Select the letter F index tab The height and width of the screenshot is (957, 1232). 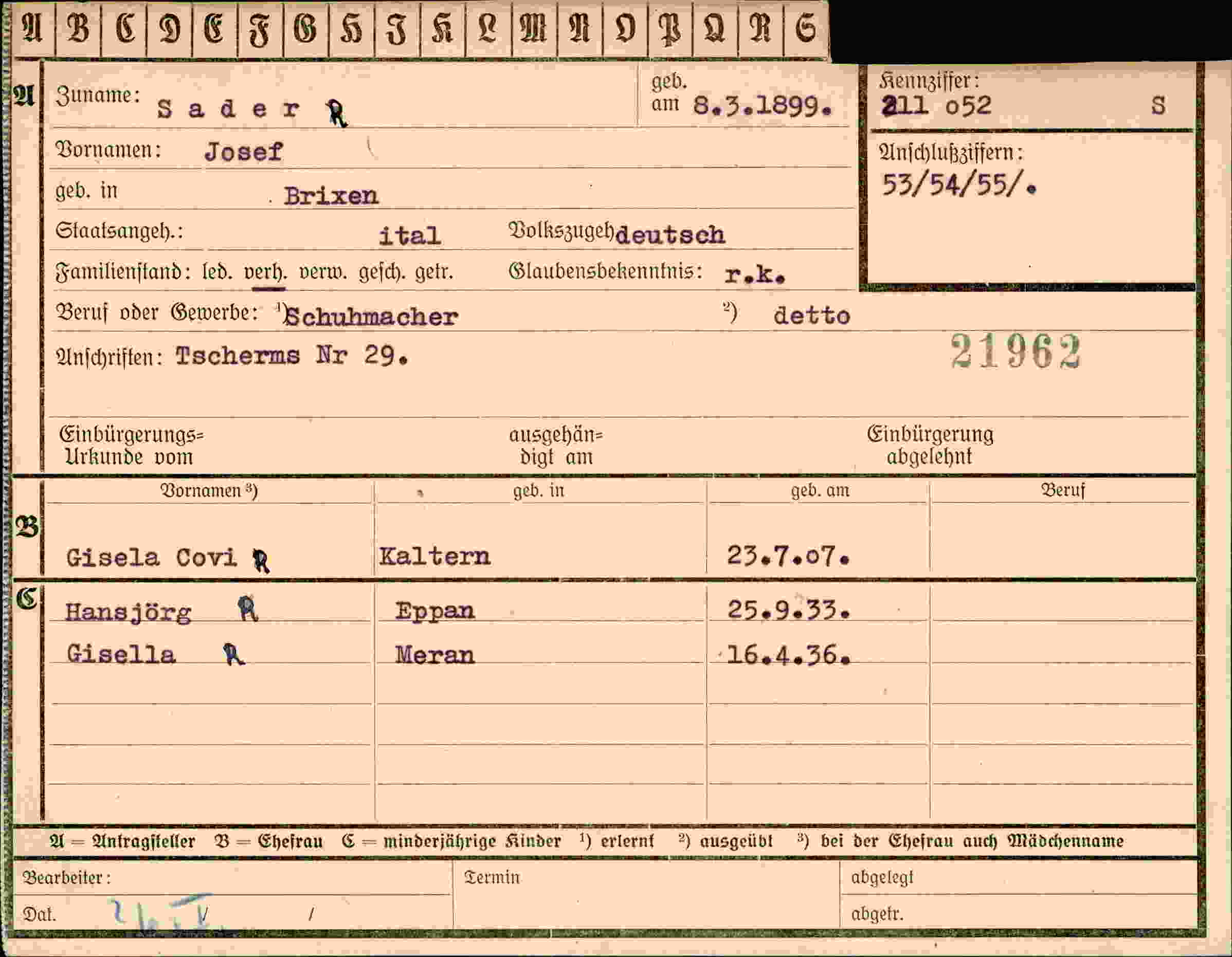[x=261, y=28]
